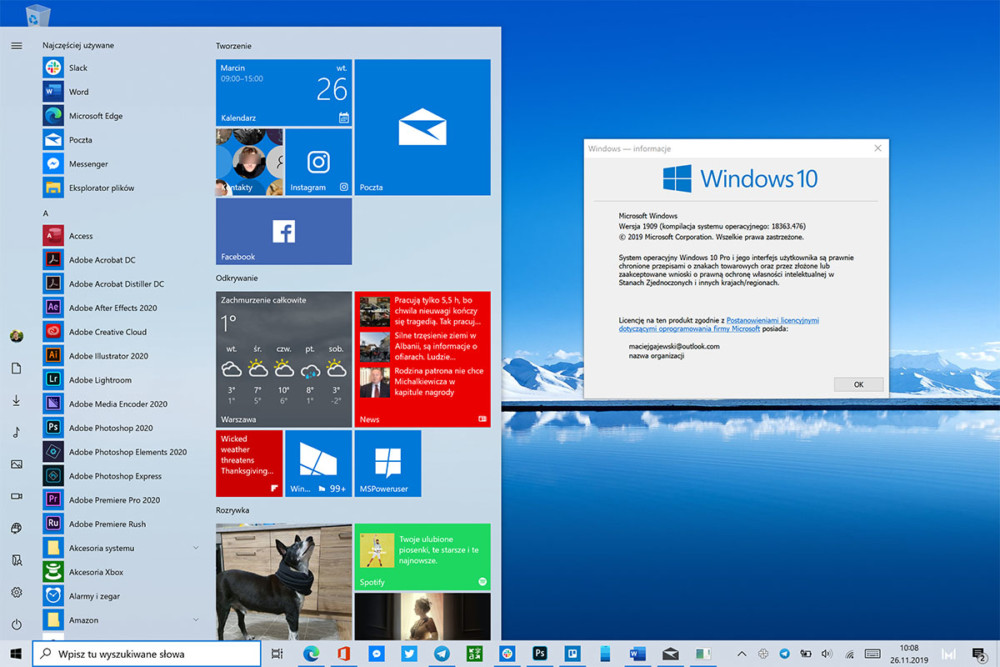Open the Instagram tile
The height and width of the screenshot is (667, 1000).
[318, 162]
